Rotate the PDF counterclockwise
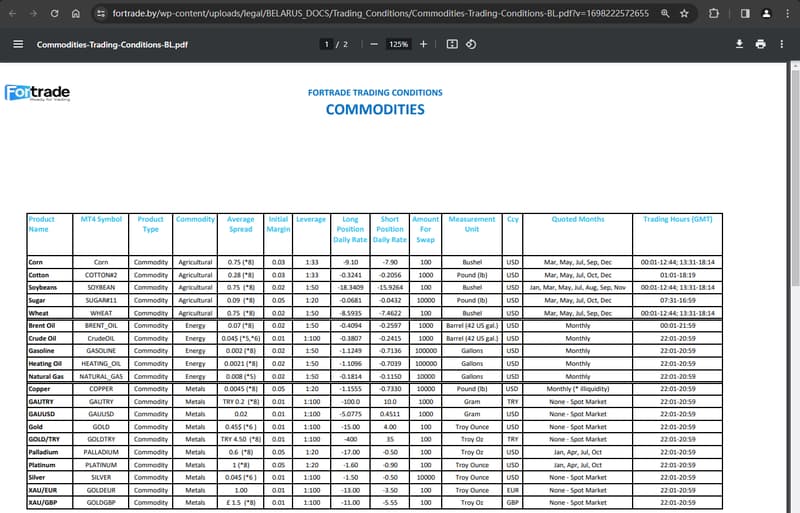 pos(471,44)
